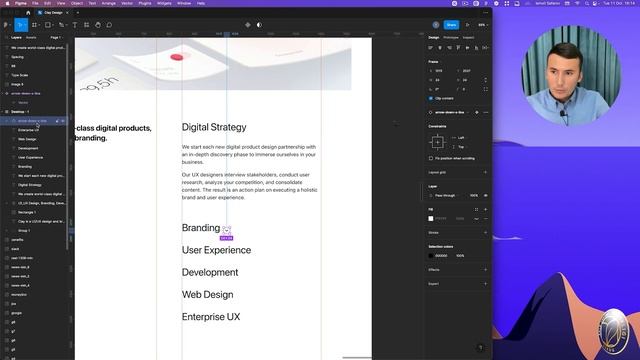The image size is (640, 360).
Task: Open the Resources components tool
Action: (x=87, y=25)
